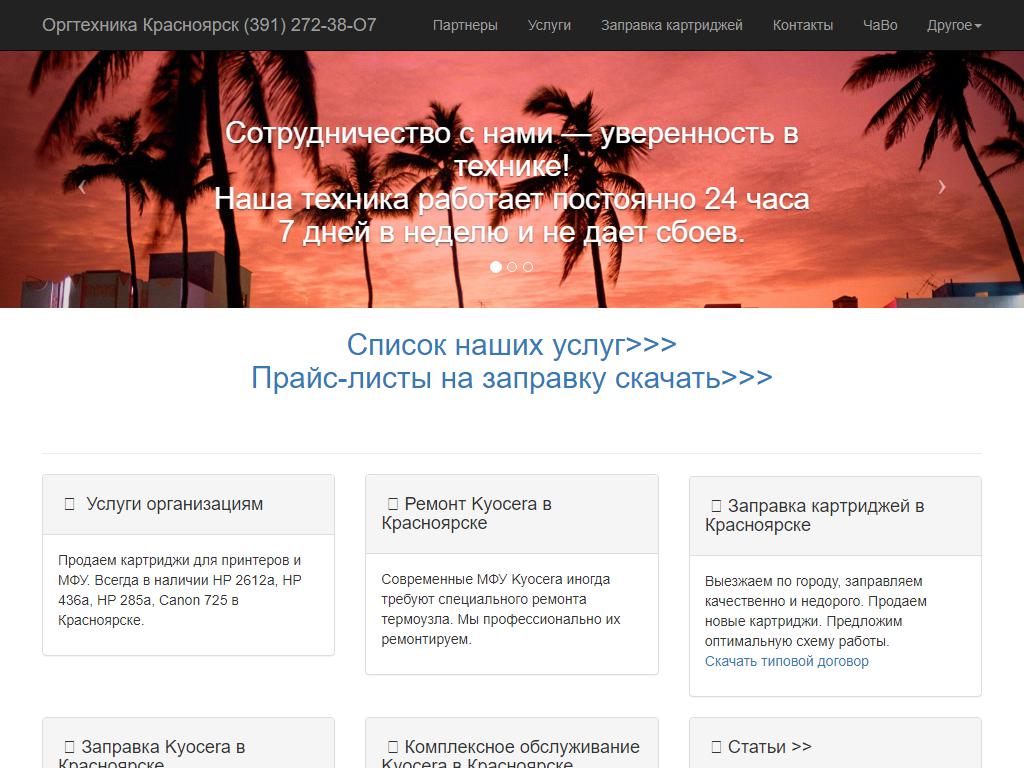Click Скачать типовой договор link

[x=786, y=661]
